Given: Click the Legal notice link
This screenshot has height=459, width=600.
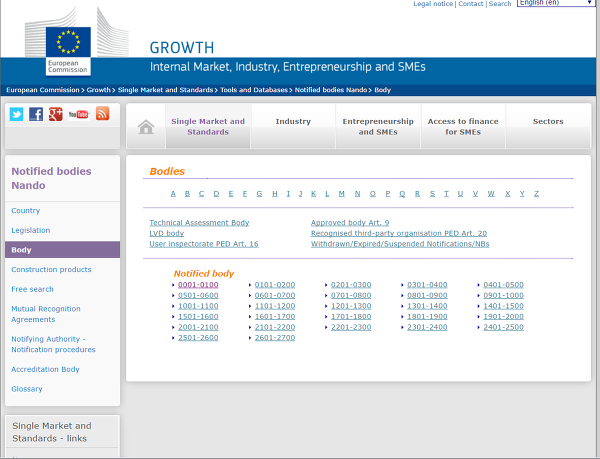Looking at the screenshot, I should click(x=433, y=4).
